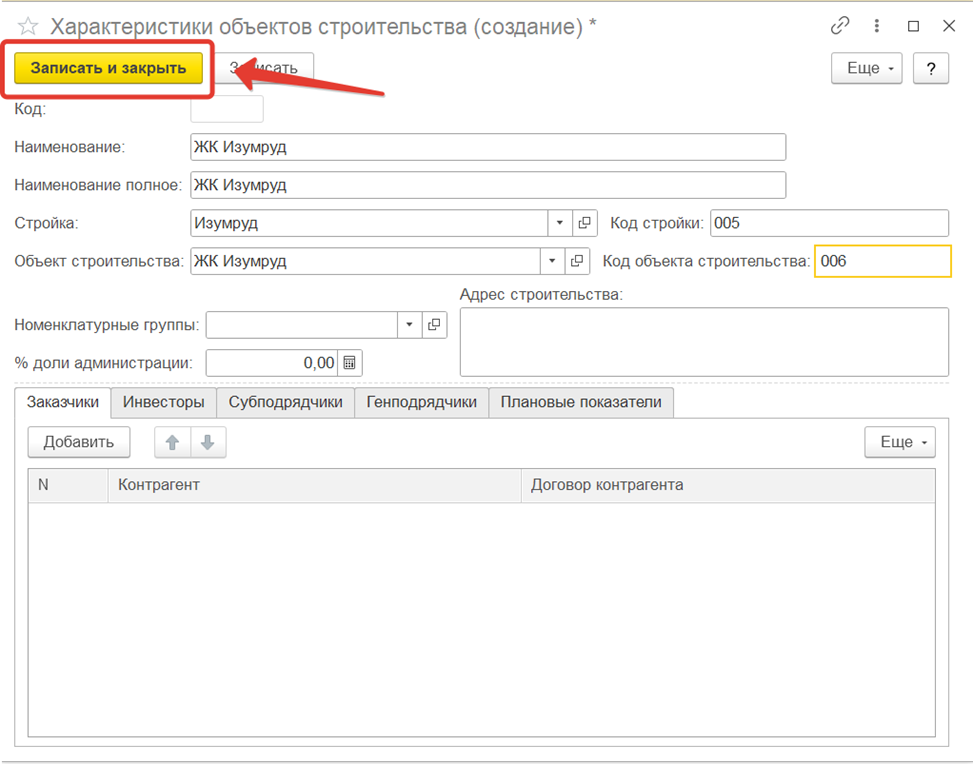Image resolution: width=973 pixels, height=764 pixels.
Task: Switch to the Инвесторы tab
Action: point(163,402)
